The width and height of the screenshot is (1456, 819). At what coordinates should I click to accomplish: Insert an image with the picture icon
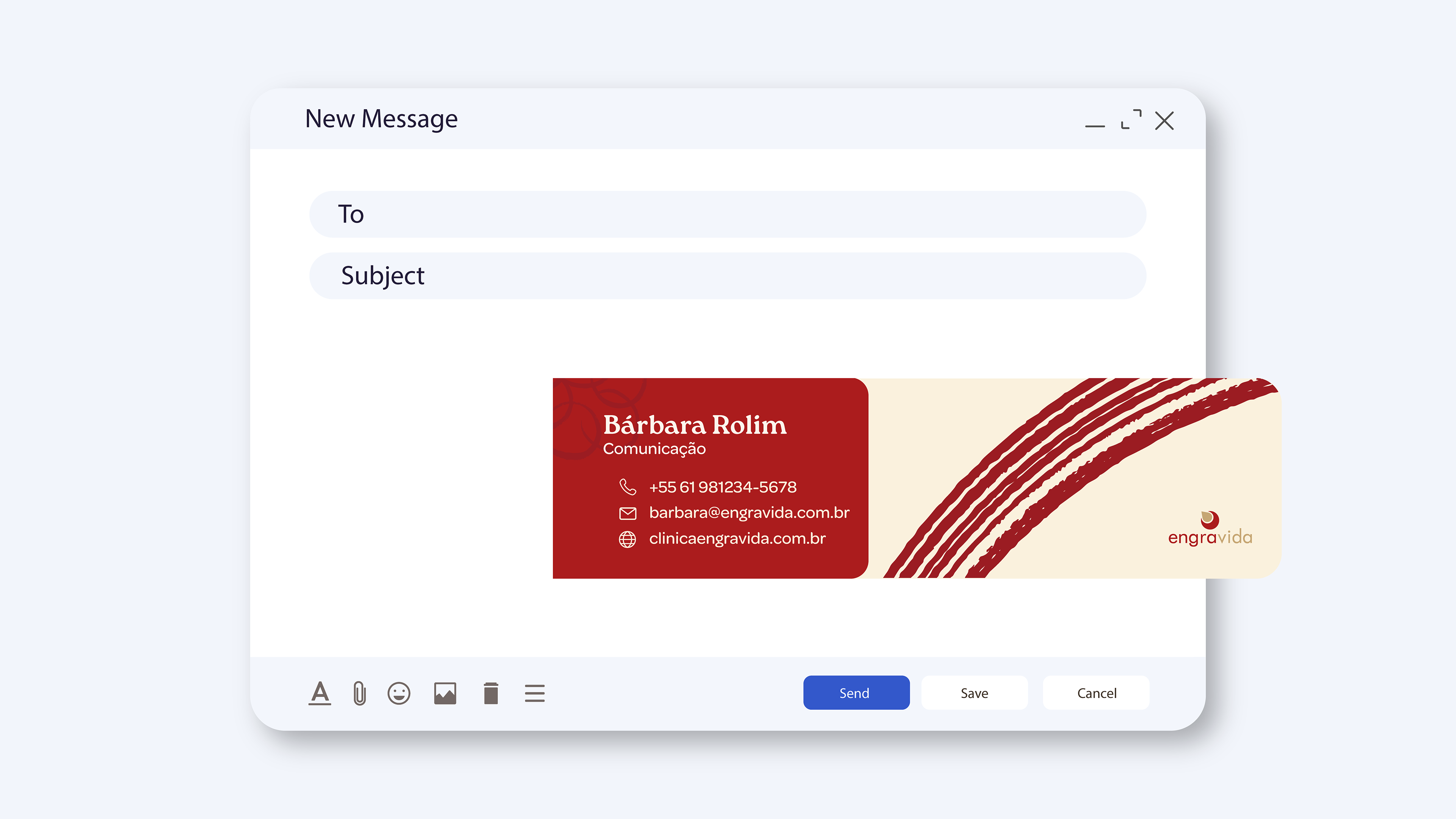coord(446,693)
